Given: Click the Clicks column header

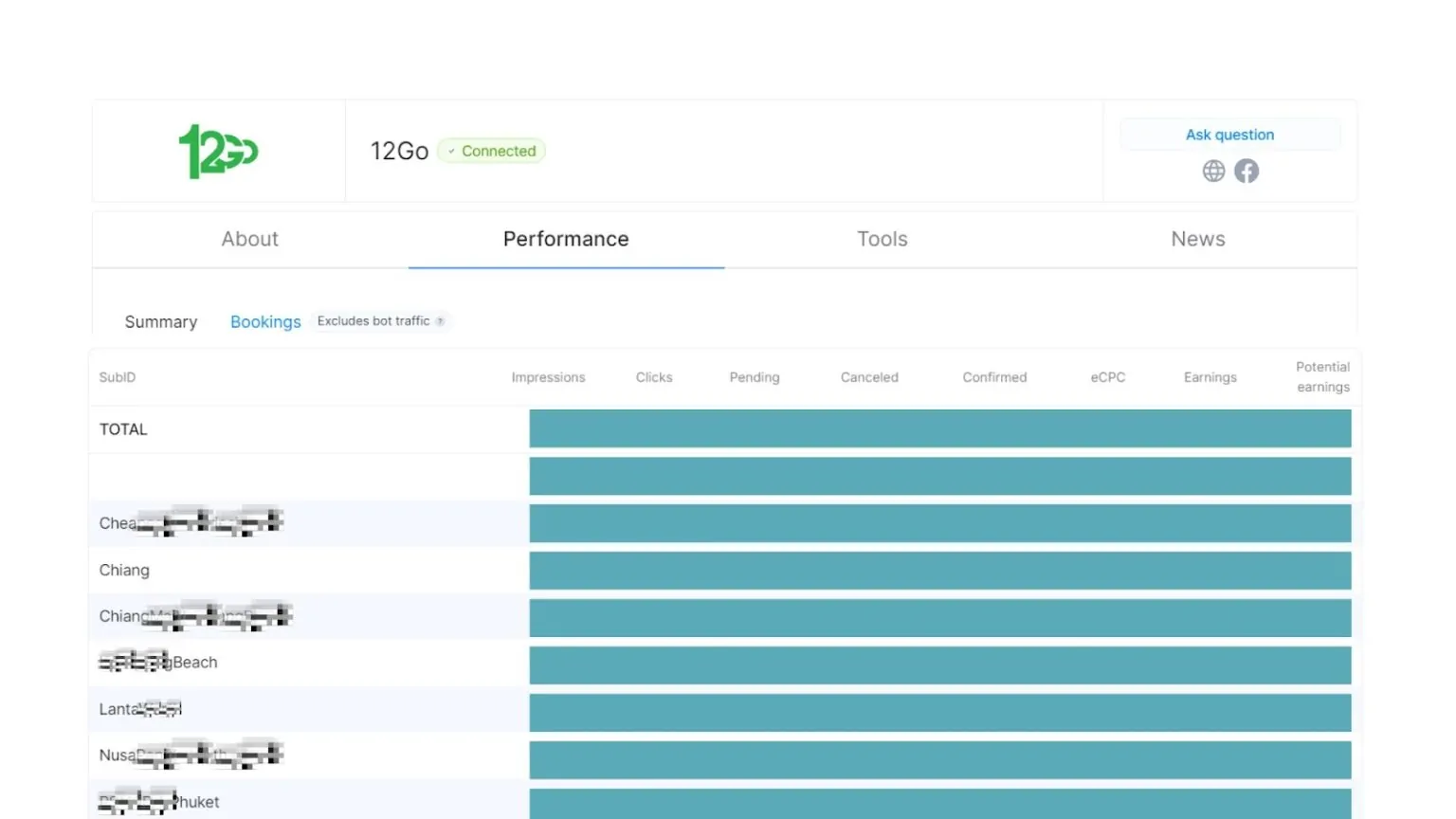Looking at the screenshot, I should (x=653, y=377).
